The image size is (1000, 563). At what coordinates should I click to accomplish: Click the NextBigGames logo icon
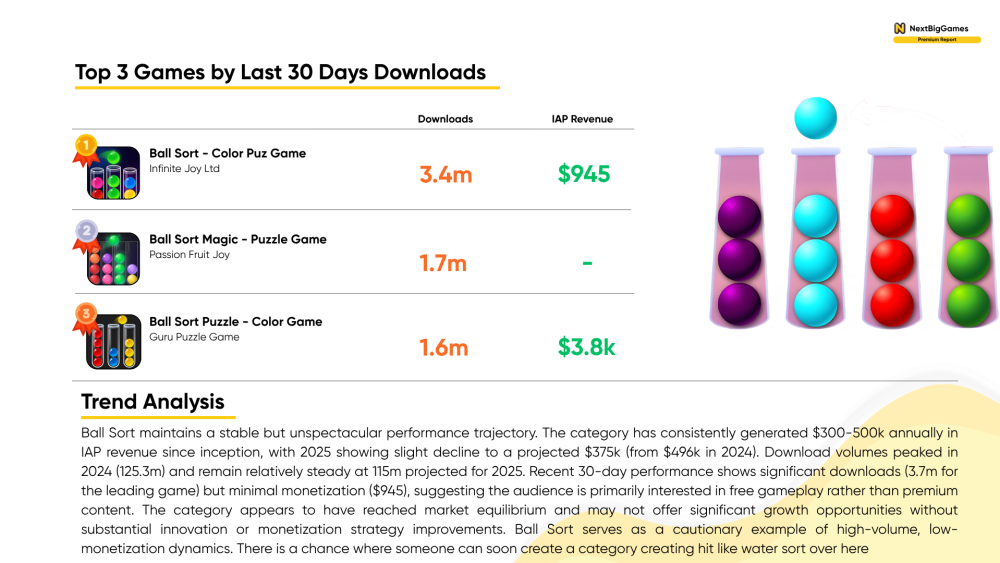click(900, 28)
